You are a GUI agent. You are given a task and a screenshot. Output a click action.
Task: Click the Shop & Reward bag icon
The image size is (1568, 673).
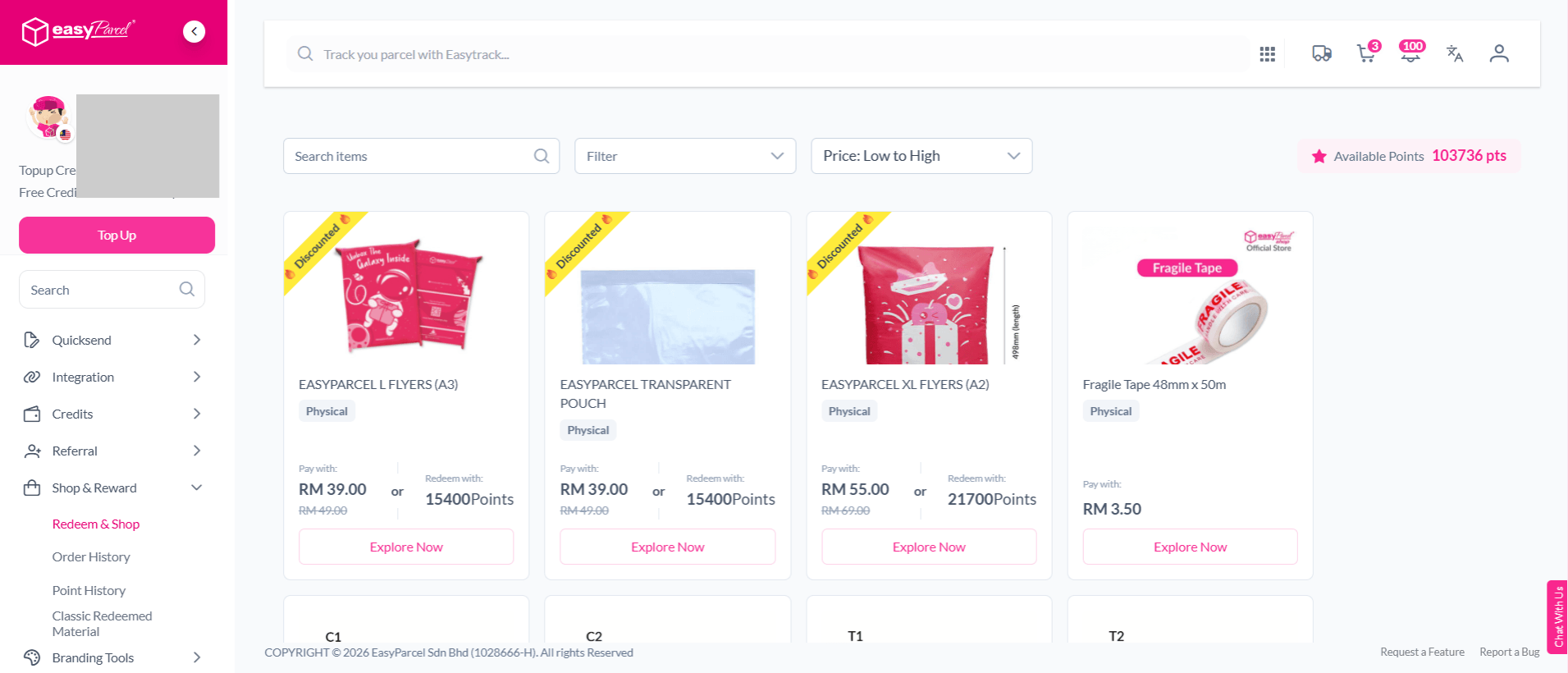point(32,488)
